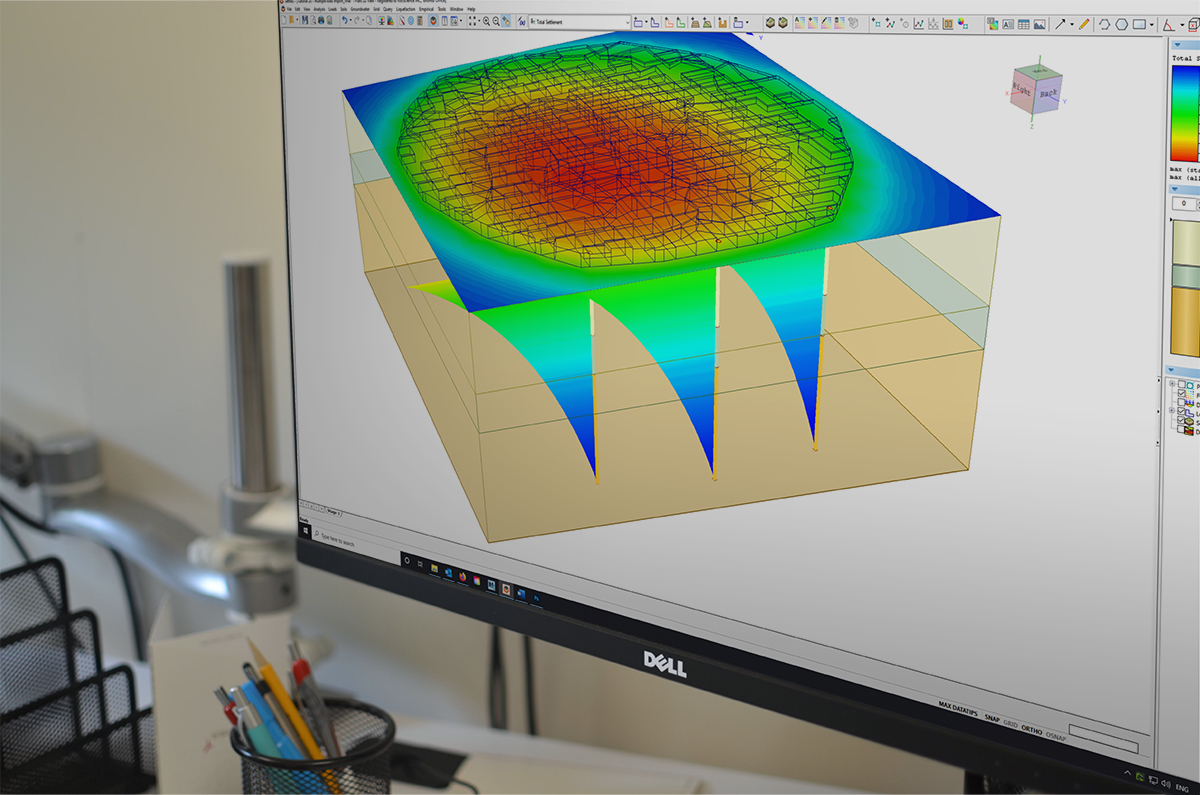
Task: Select the arrow annotation tool
Action: [x=1061, y=24]
